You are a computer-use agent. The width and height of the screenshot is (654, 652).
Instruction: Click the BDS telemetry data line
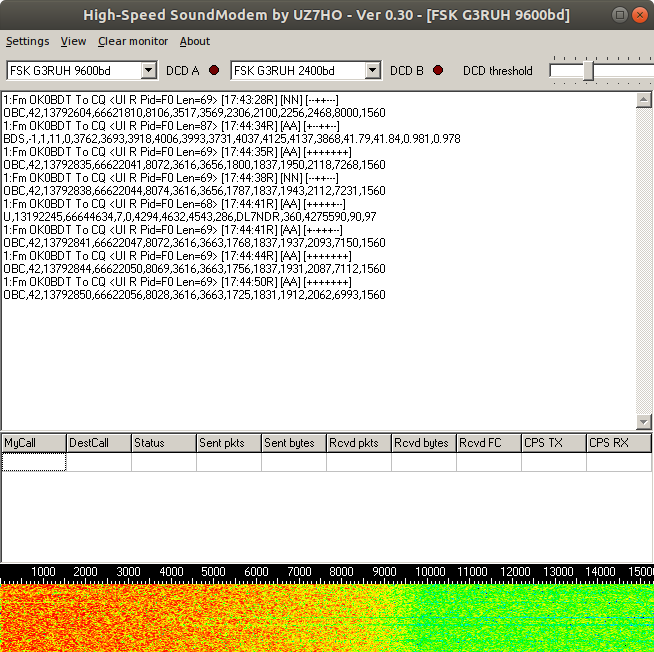click(x=232, y=139)
